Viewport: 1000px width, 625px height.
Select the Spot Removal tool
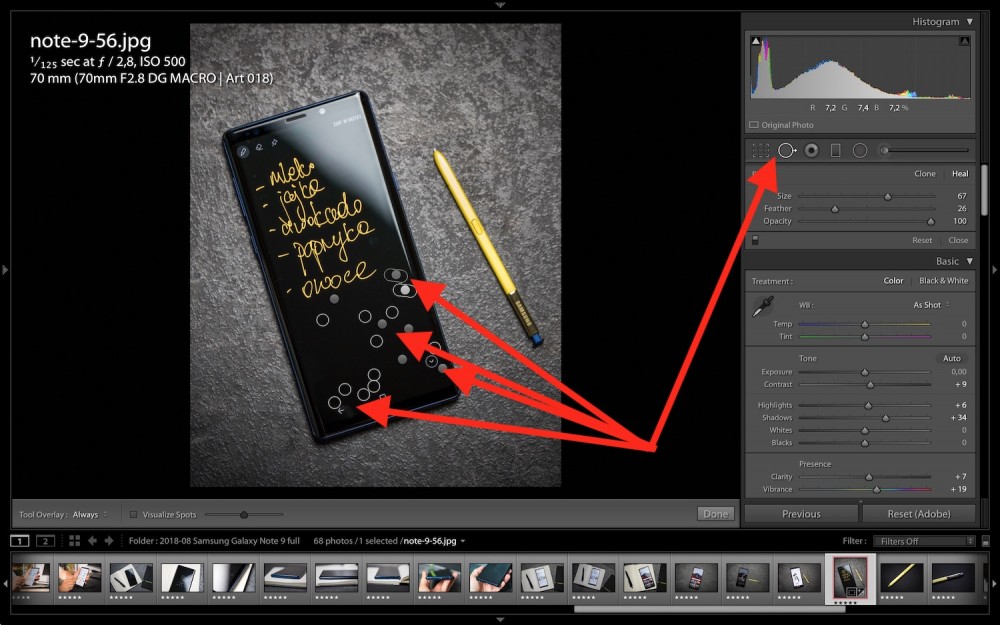tap(787, 151)
